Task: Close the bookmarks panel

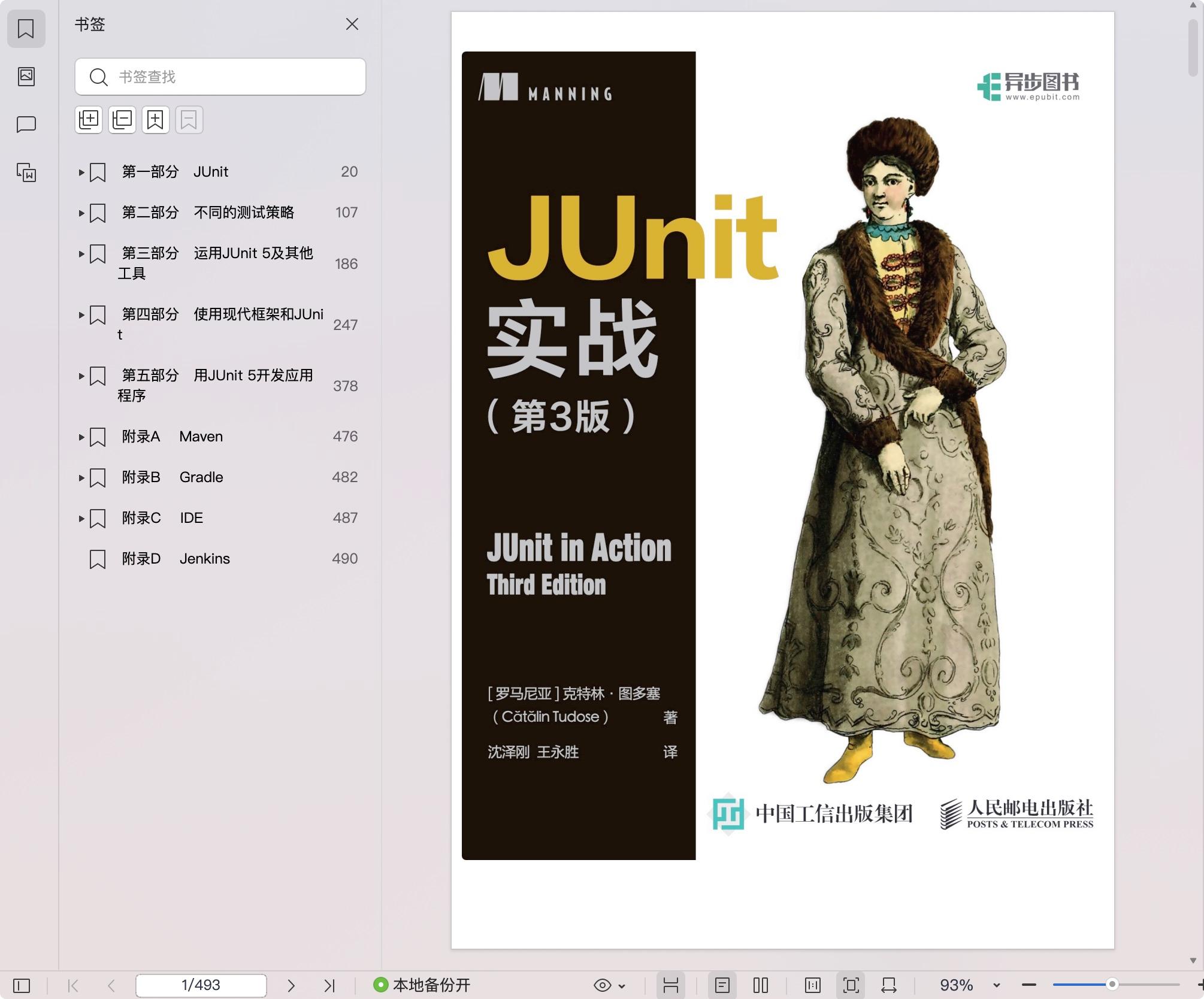Action: (352, 24)
